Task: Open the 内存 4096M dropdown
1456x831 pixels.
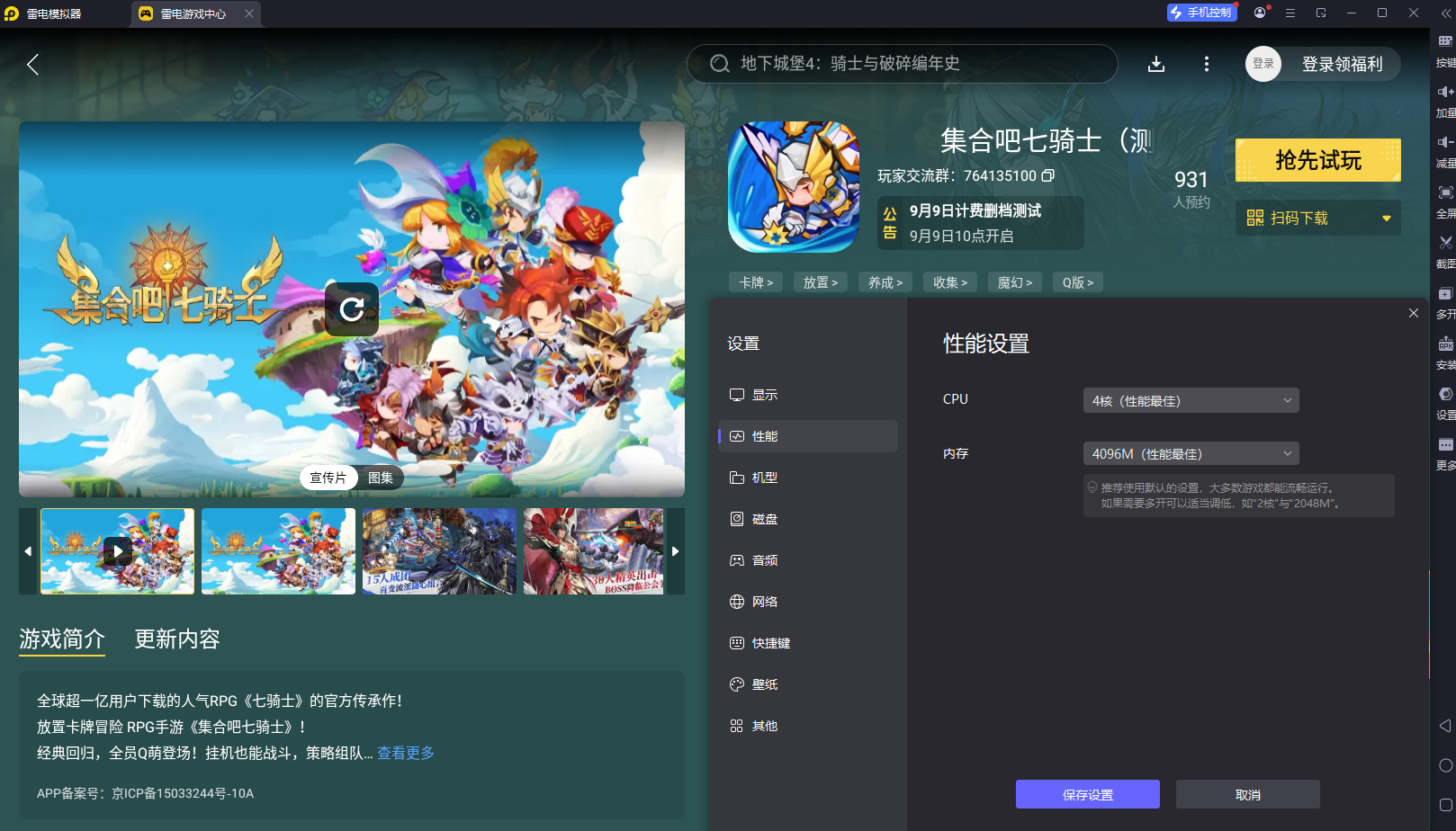Action: (1191, 453)
